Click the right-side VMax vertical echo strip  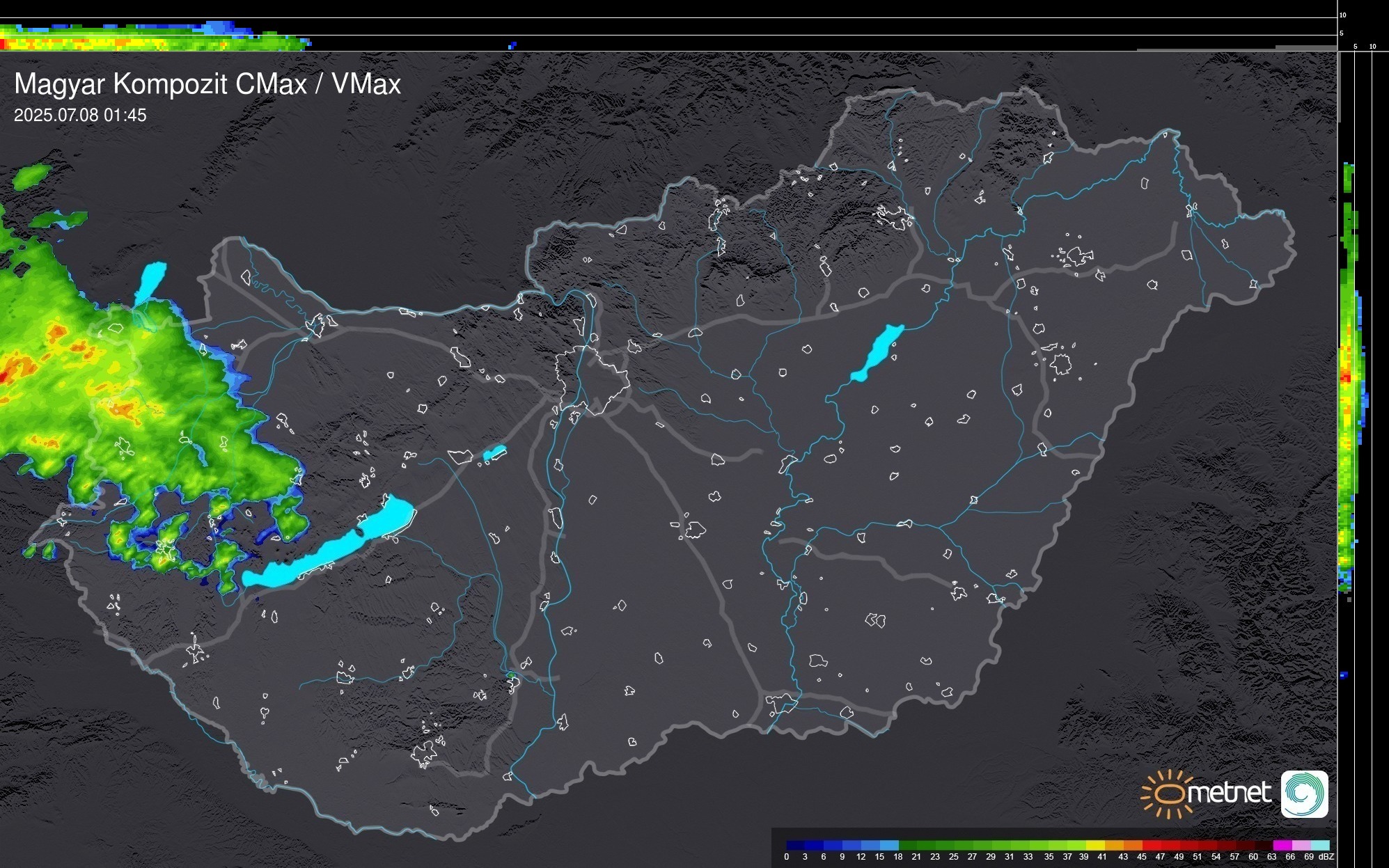click(1349, 376)
